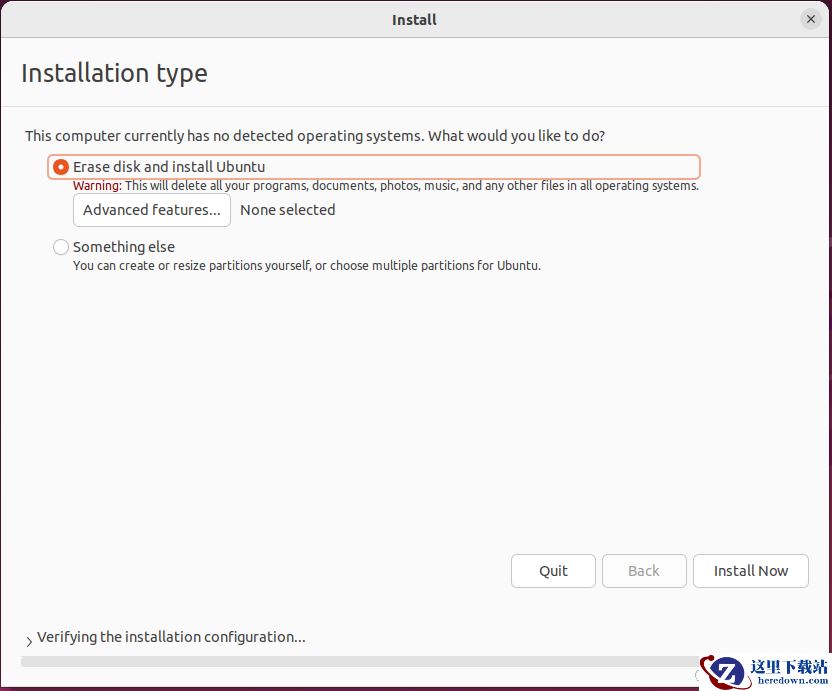This screenshot has height=691, width=832.
Task: Click the no detected operating systems prompt
Action: (x=315, y=136)
